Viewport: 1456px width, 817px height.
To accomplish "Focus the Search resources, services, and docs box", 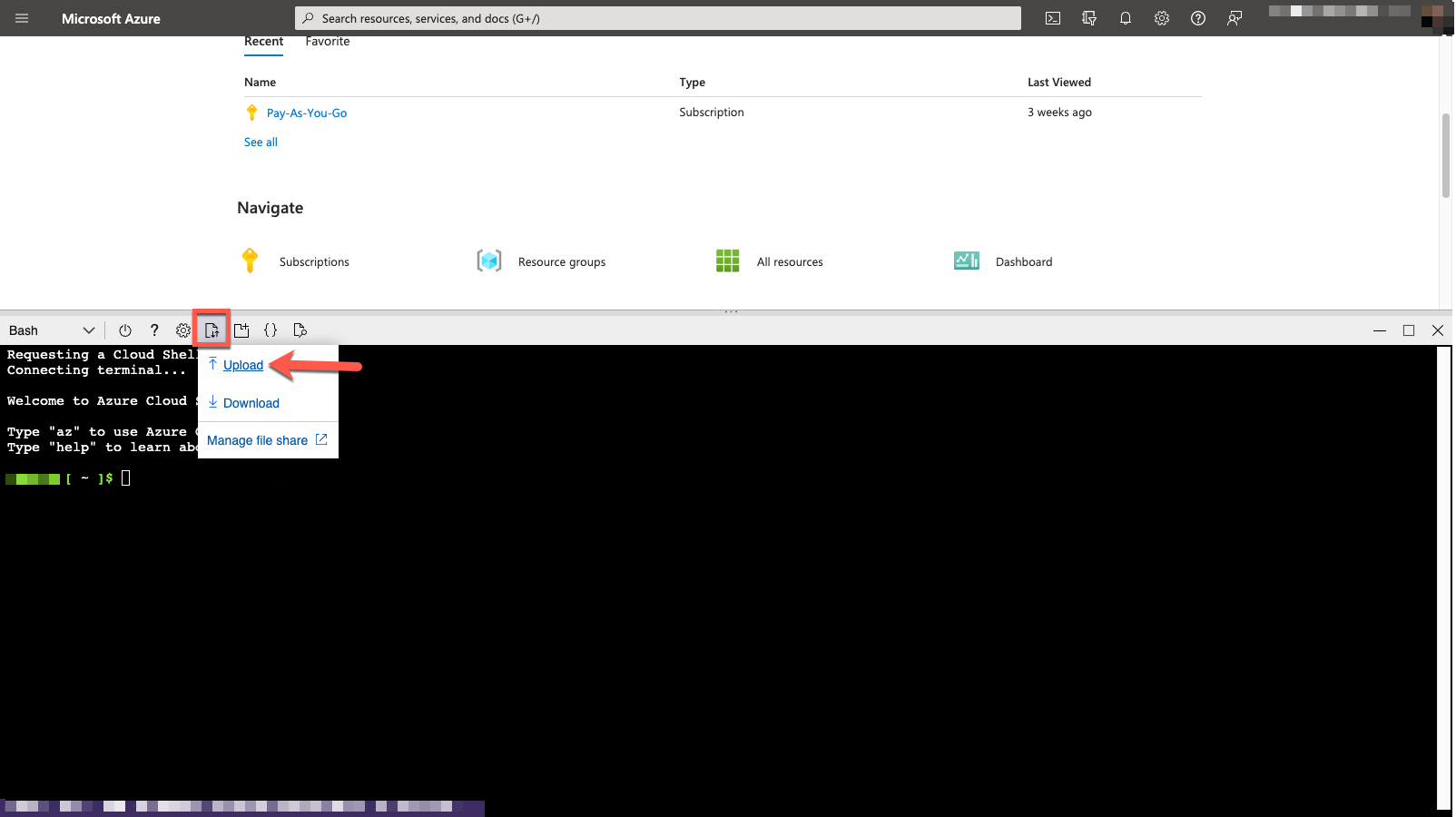I will click(x=658, y=18).
